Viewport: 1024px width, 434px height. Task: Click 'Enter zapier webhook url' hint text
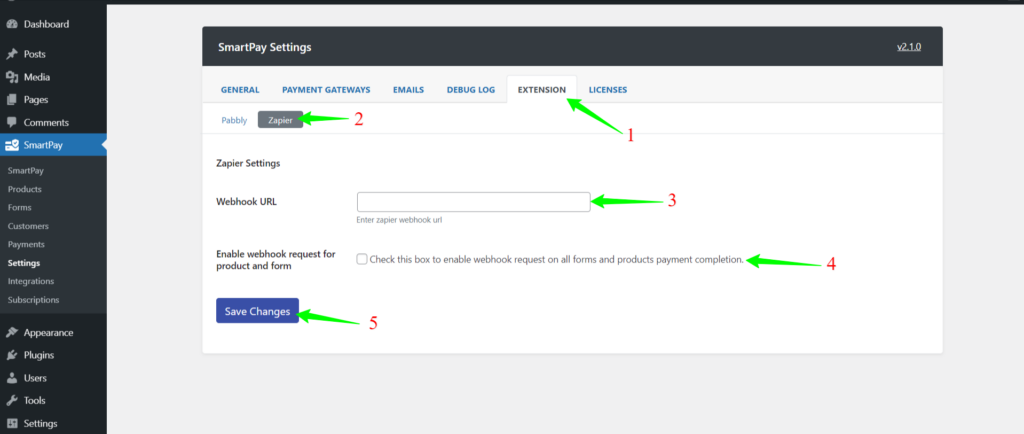pos(399,220)
